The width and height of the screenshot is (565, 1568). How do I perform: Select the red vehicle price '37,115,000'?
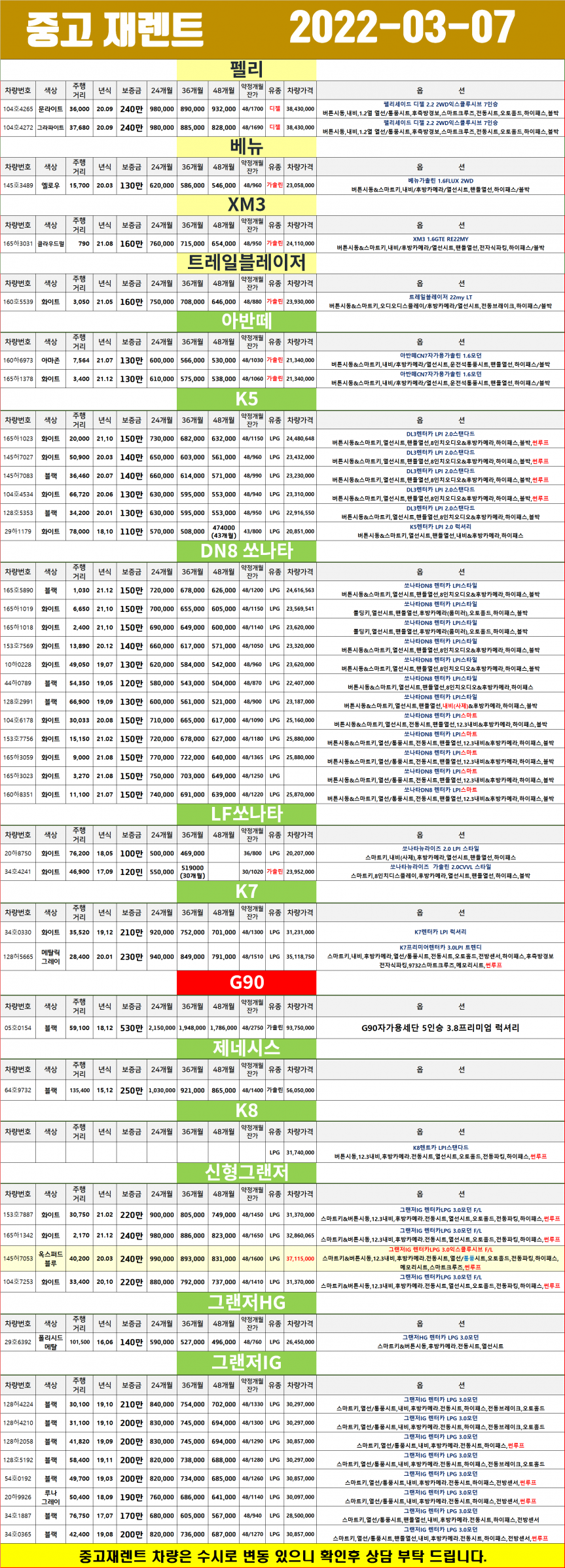[x=300, y=1258]
